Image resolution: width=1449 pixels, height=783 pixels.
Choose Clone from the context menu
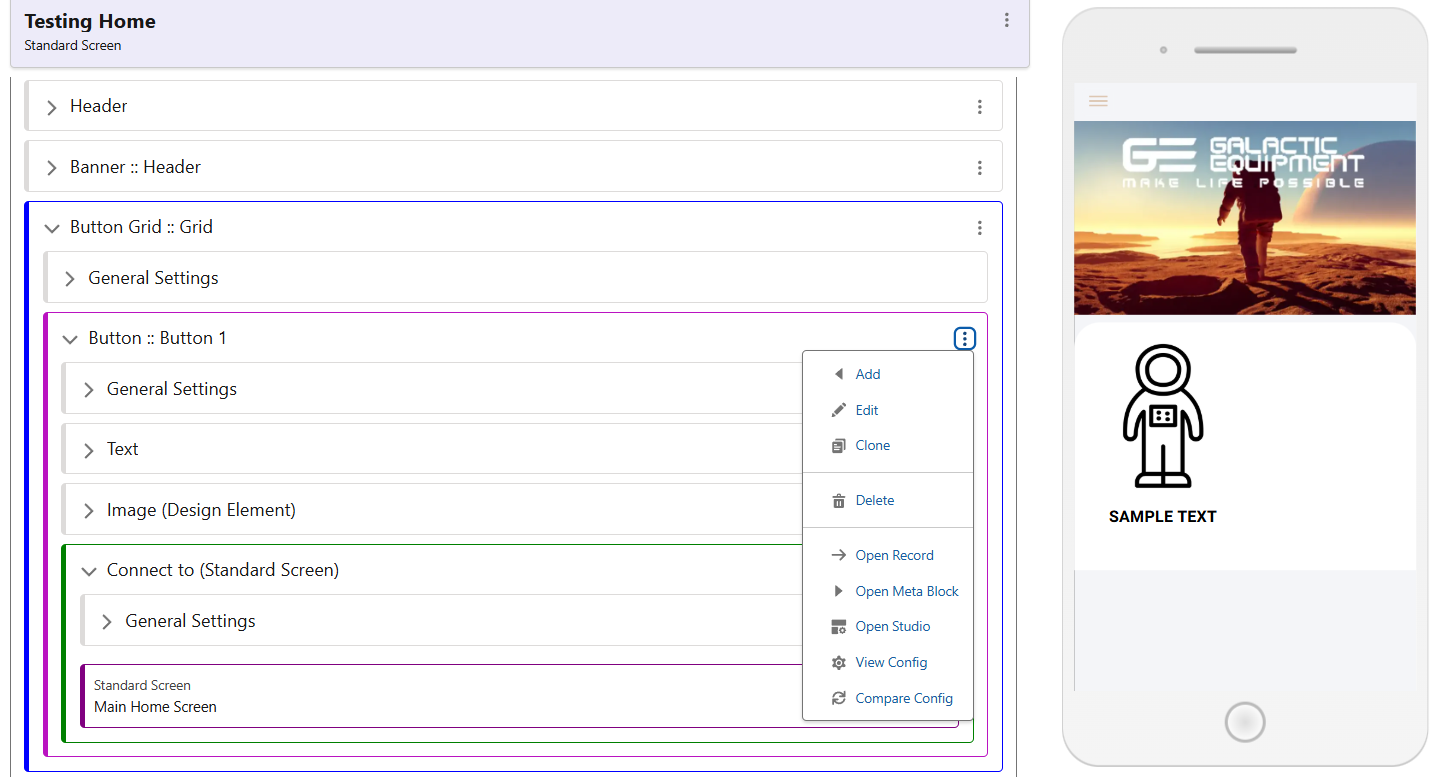[x=872, y=446]
